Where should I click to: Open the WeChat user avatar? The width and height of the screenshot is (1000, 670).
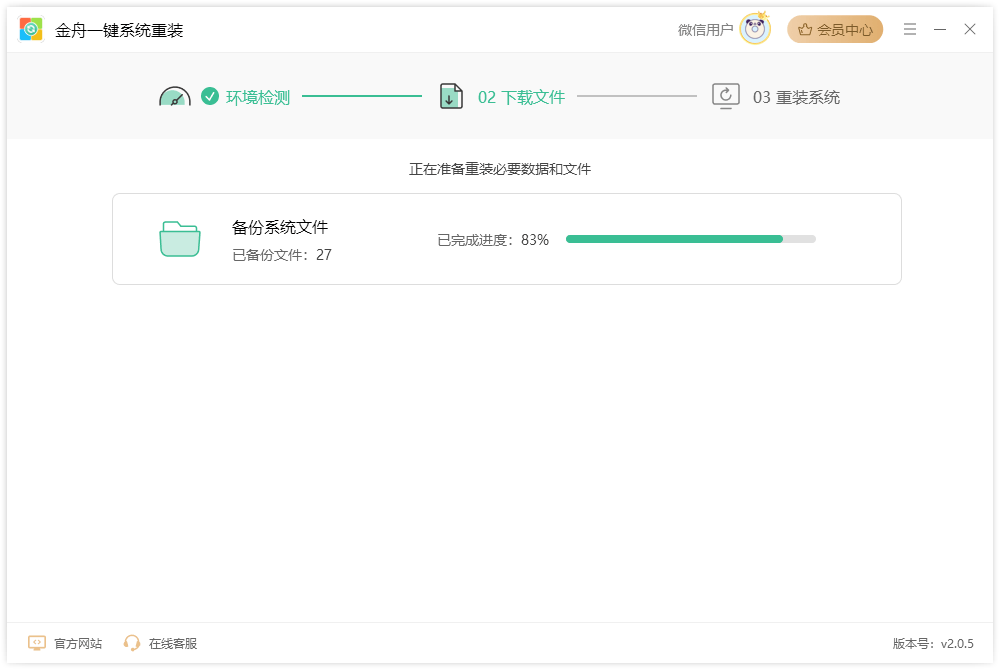[753, 29]
